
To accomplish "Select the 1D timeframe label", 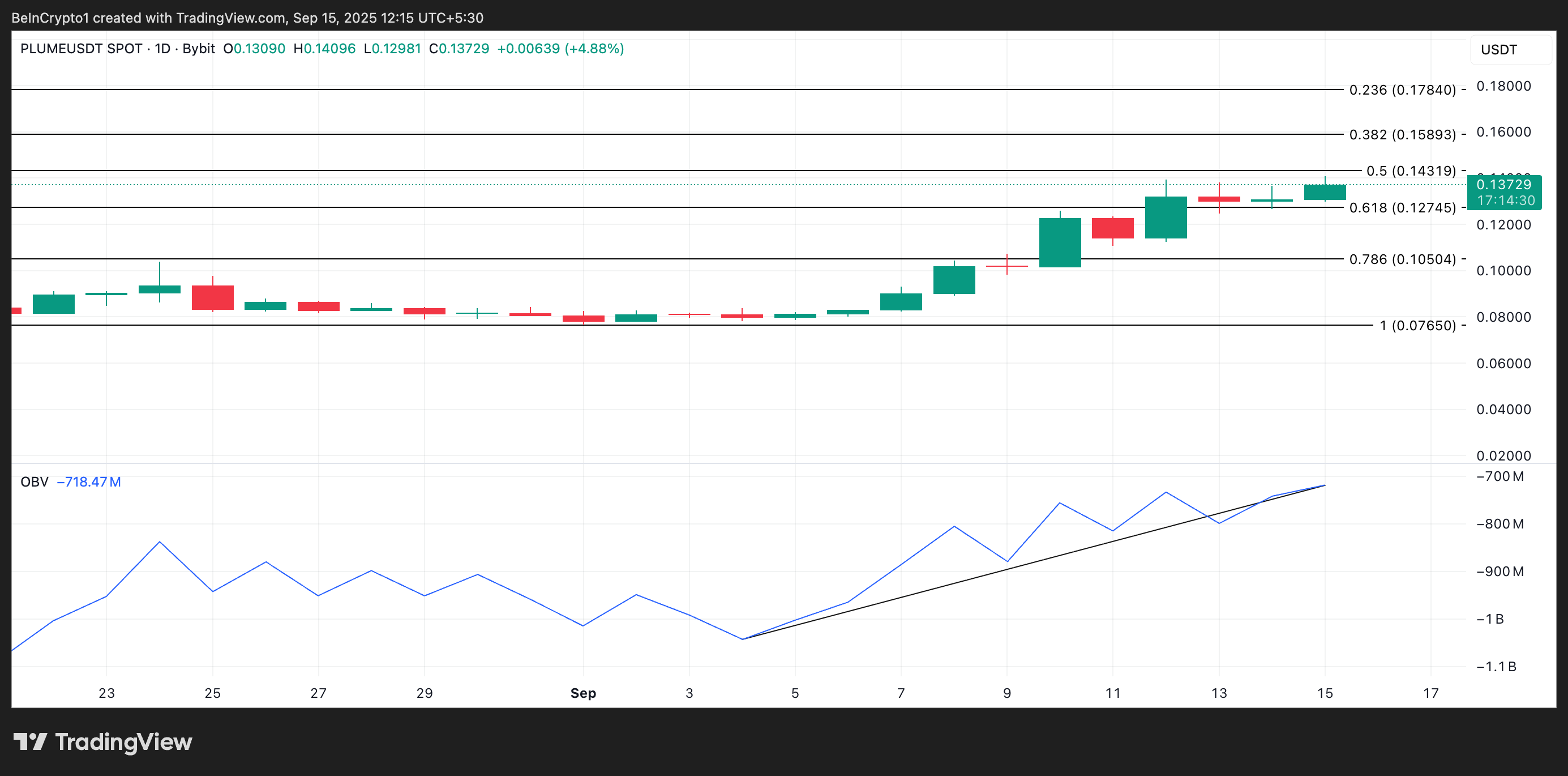I will point(162,49).
